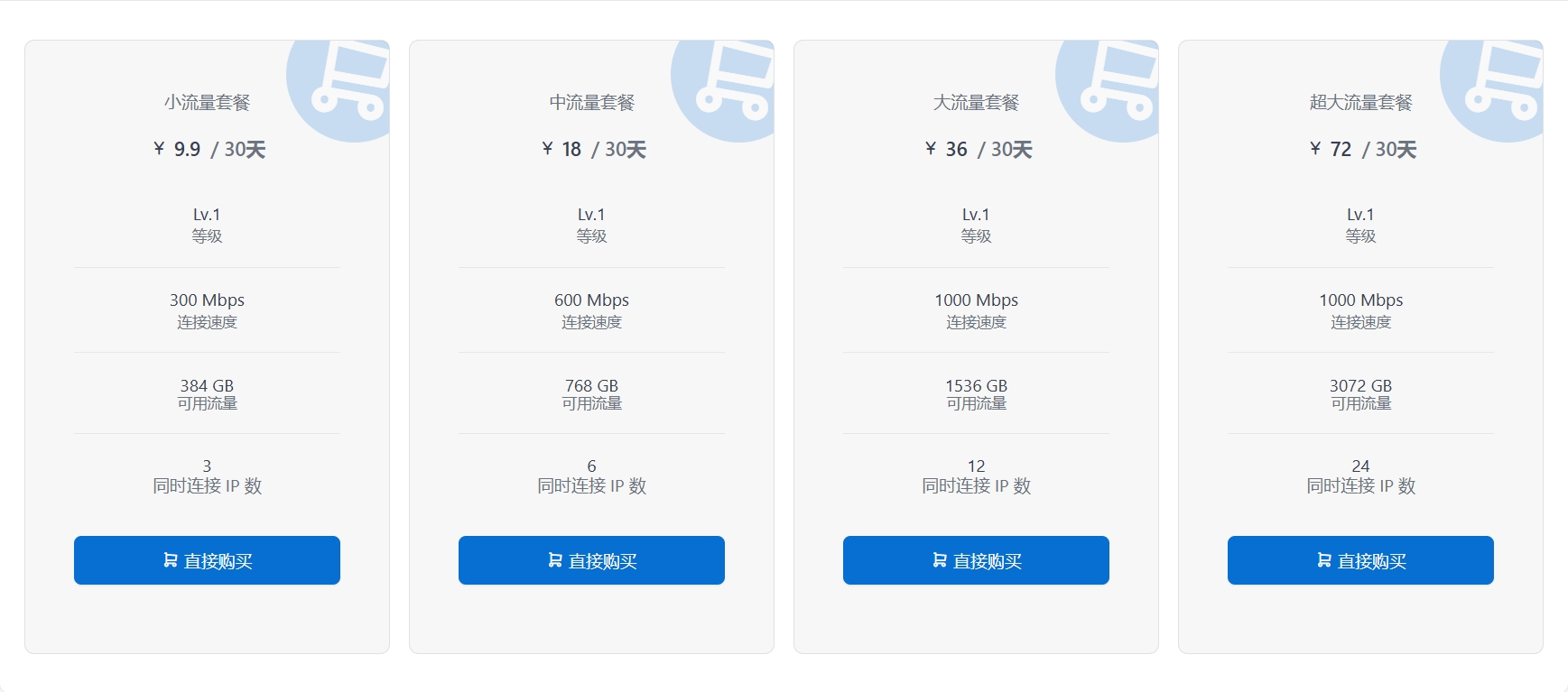This screenshot has width=1568, height=692.
Task: Click the 600 Mbps connection speed entry
Action: click(591, 310)
